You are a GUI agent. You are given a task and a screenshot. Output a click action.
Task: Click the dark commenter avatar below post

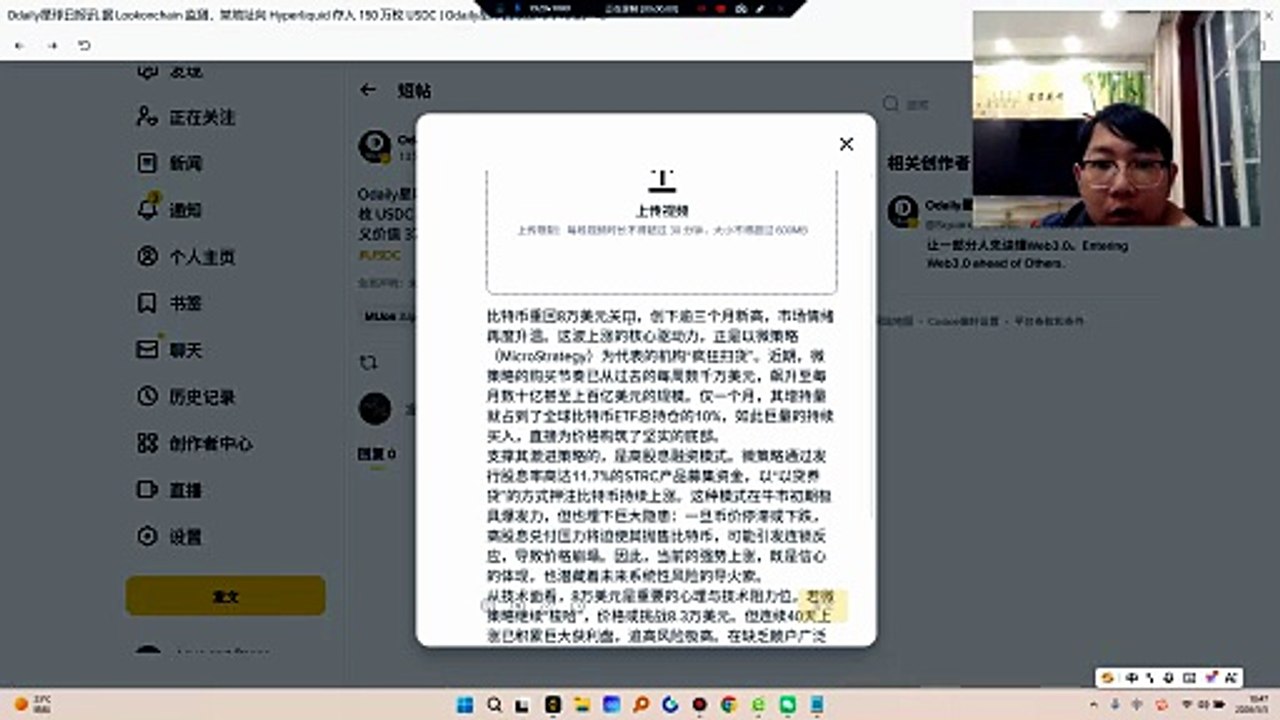(375, 408)
